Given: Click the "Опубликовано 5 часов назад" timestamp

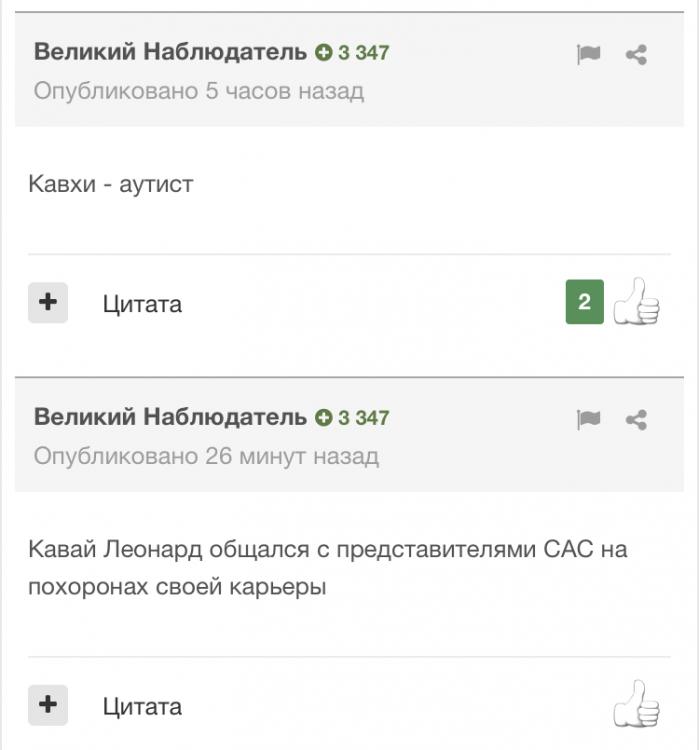Looking at the screenshot, I should 199,91.
